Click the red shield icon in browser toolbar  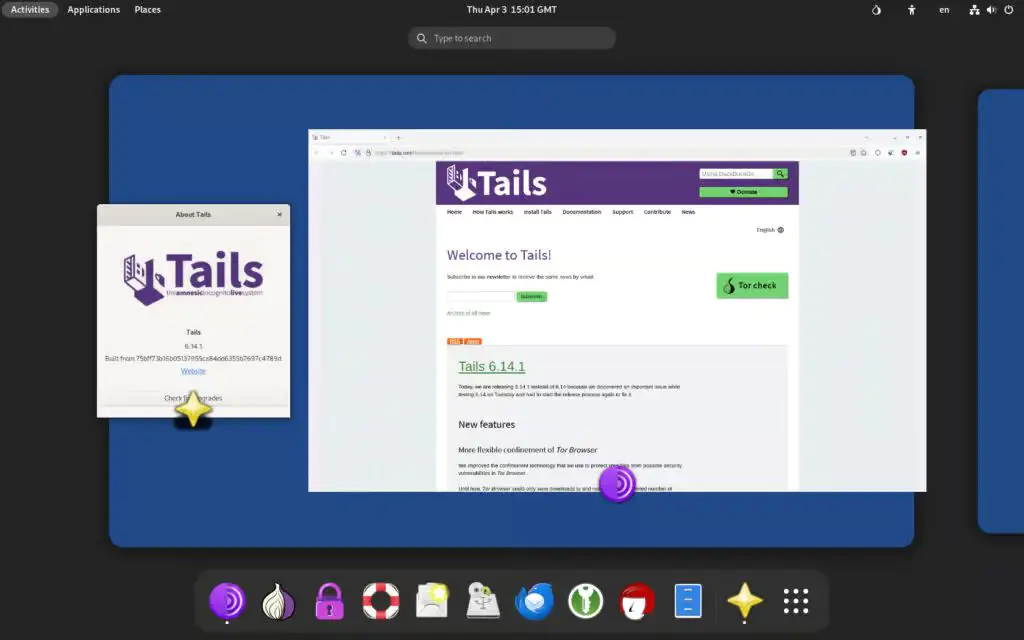pyautogui.click(x=904, y=153)
